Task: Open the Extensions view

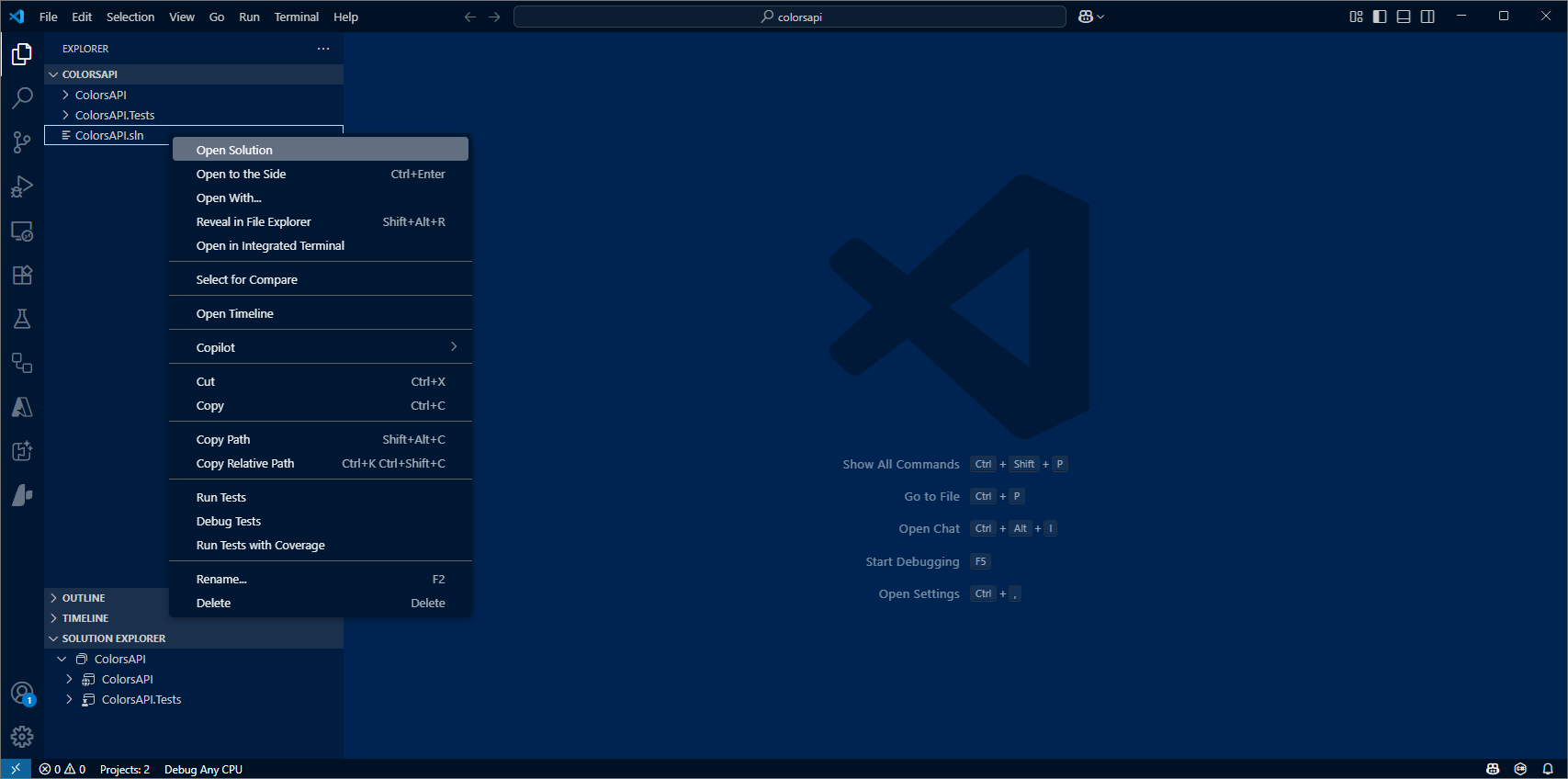Action: [22, 275]
